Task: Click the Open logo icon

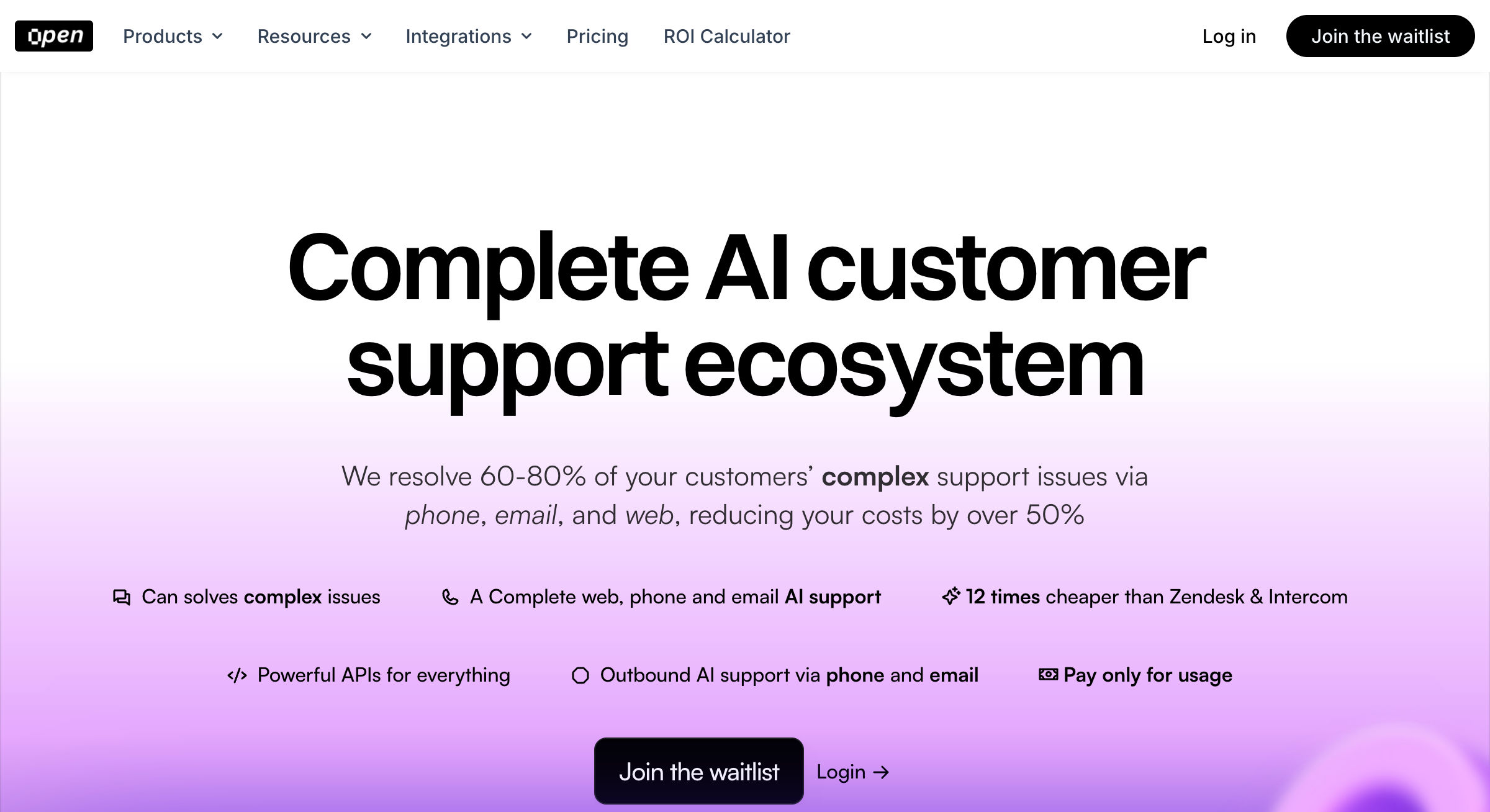Action: (54, 36)
